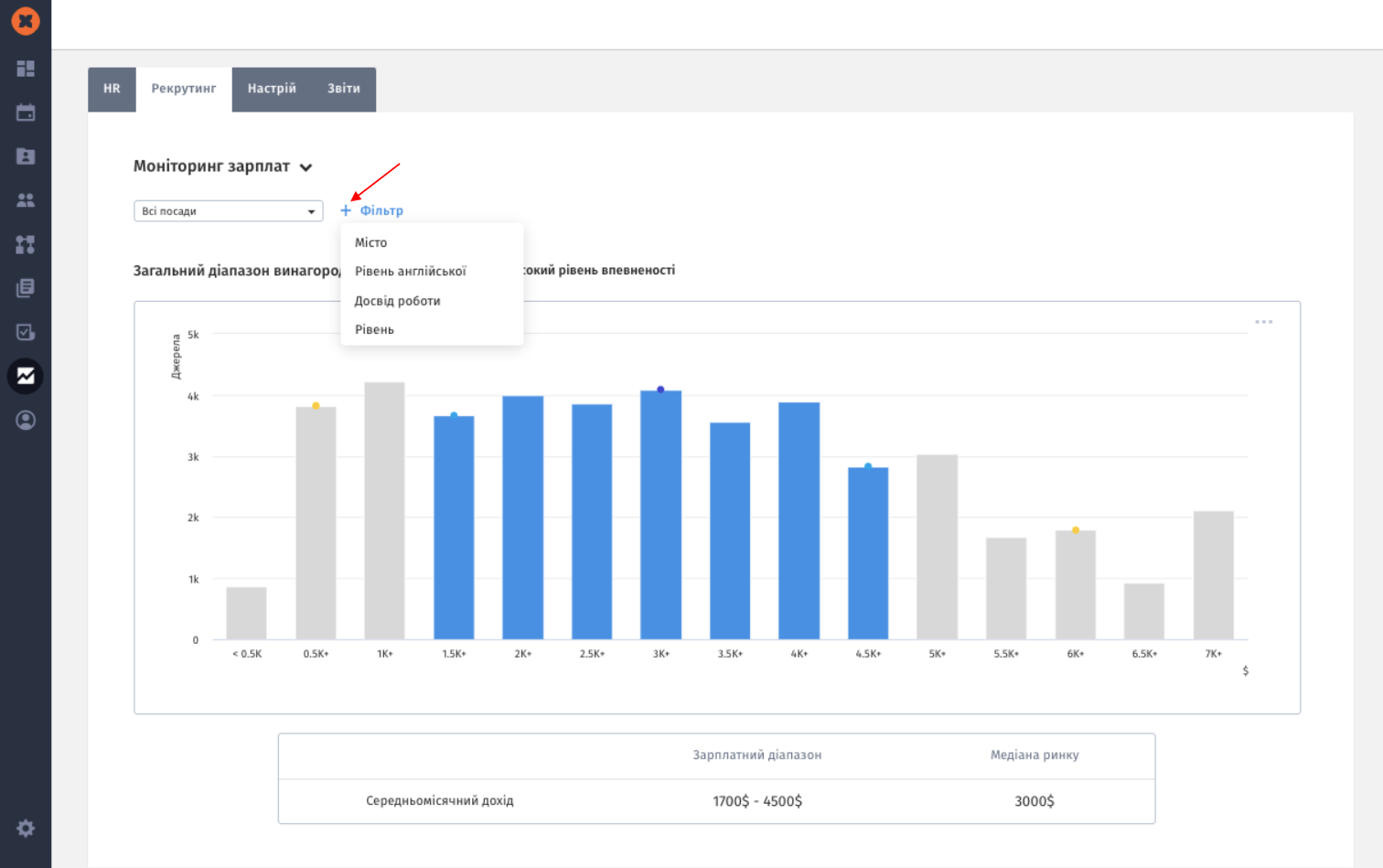
Task: Switch to the HR tab
Action: [x=112, y=89]
